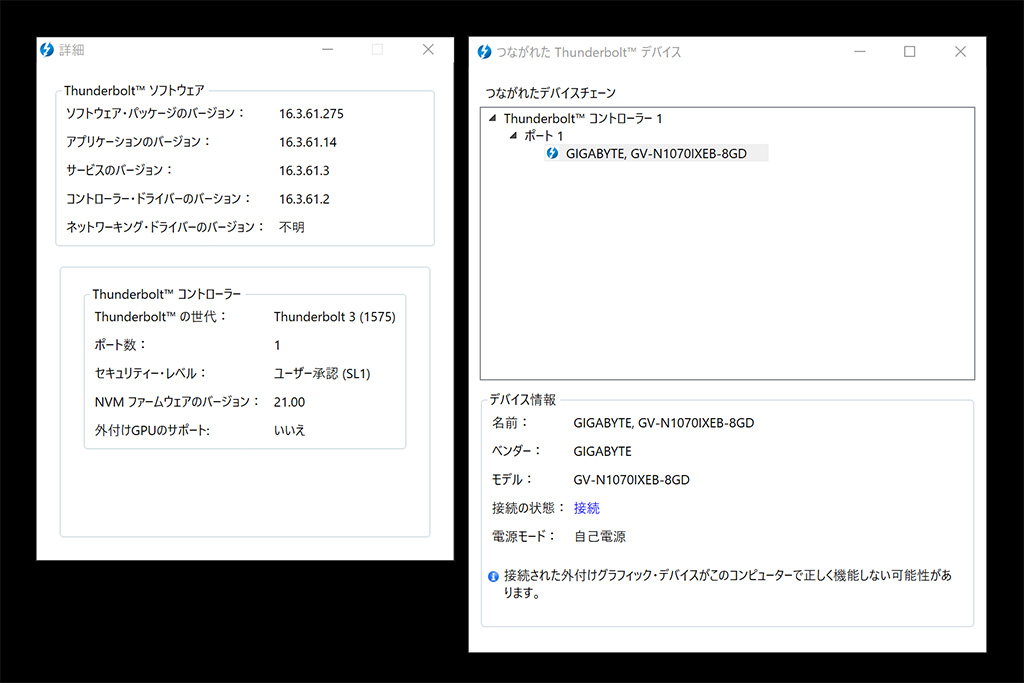Image resolution: width=1024 pixels, height=683 pixels.
Task: Select ポート 1 in the device tree
Action: (x=544, y=136)
